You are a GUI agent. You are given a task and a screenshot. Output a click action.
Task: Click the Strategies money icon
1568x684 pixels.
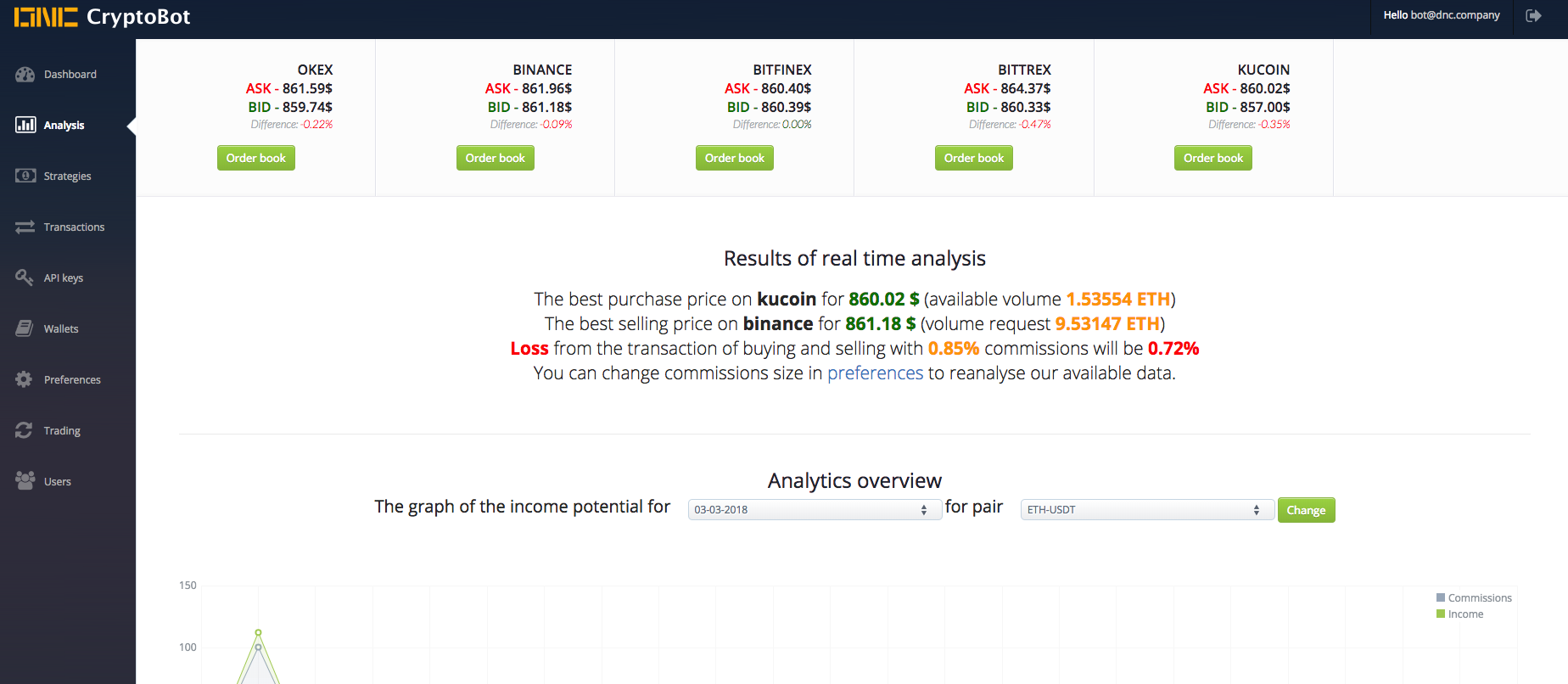pos(25,176)
